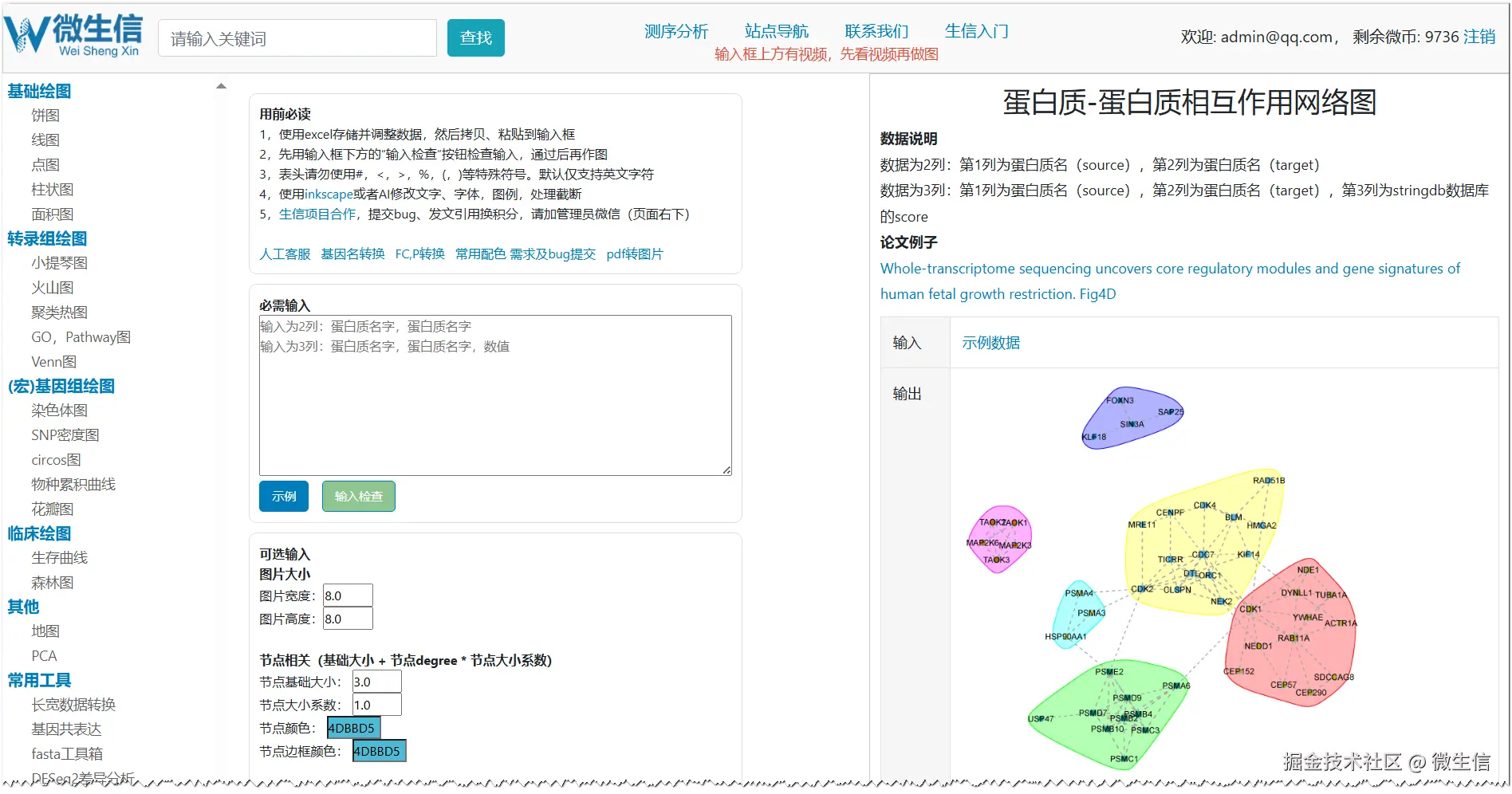Open the 站点导航 menu

coord(777,31)
